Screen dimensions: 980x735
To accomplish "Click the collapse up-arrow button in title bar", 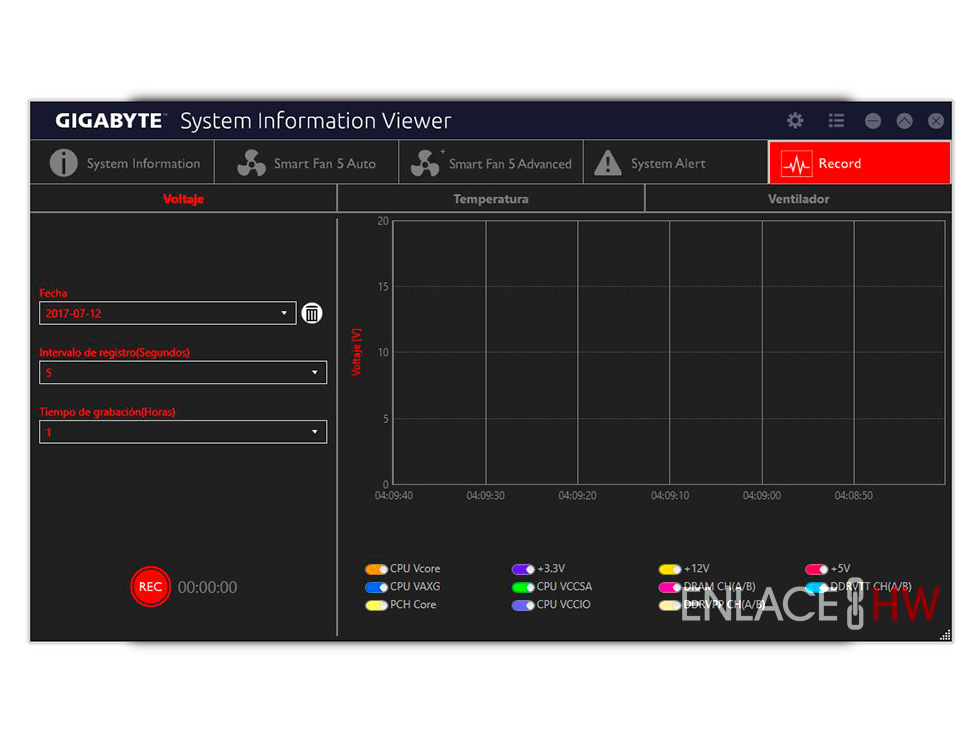I will (x=904, y=121).
